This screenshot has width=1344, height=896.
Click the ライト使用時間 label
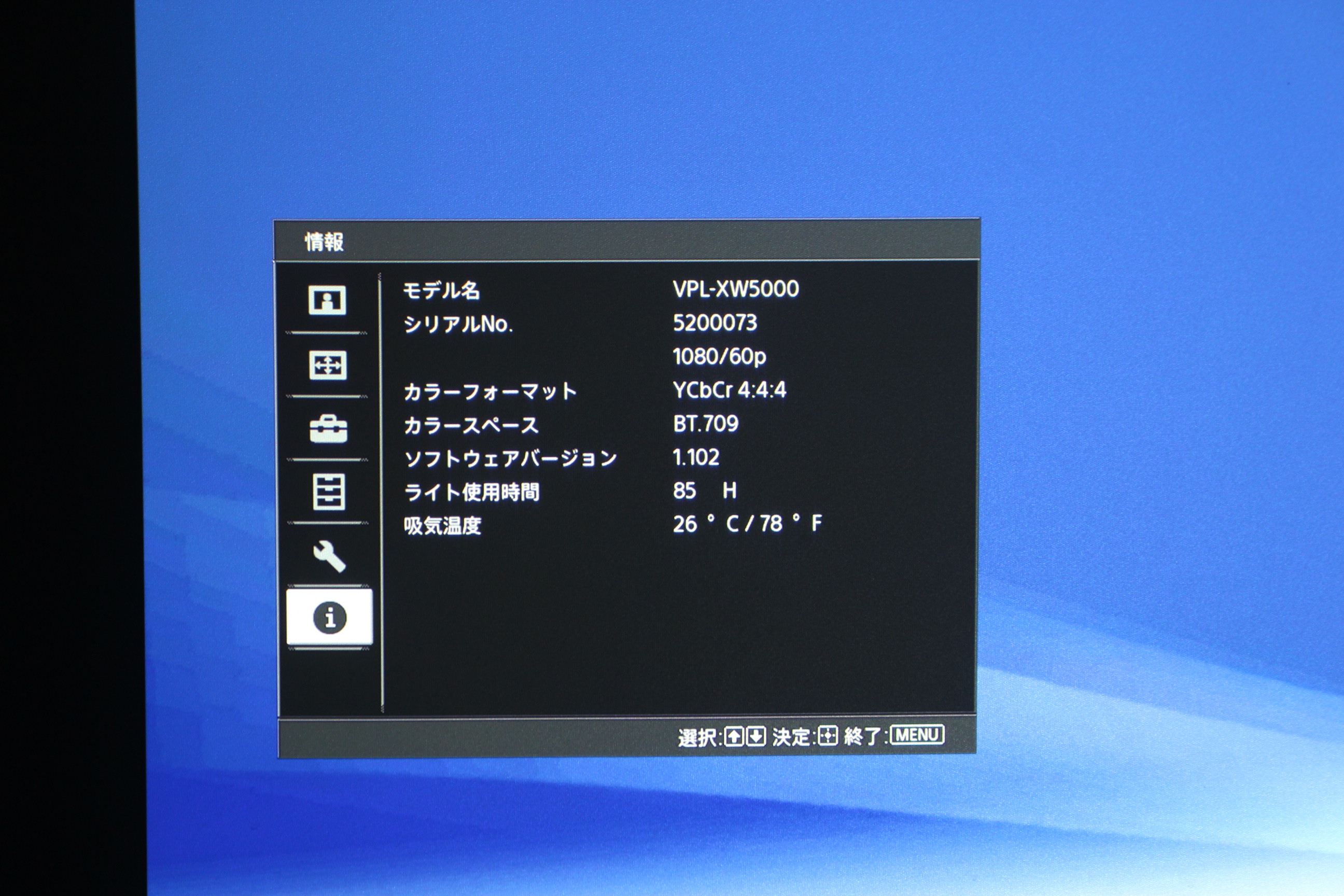click(472, 492)
